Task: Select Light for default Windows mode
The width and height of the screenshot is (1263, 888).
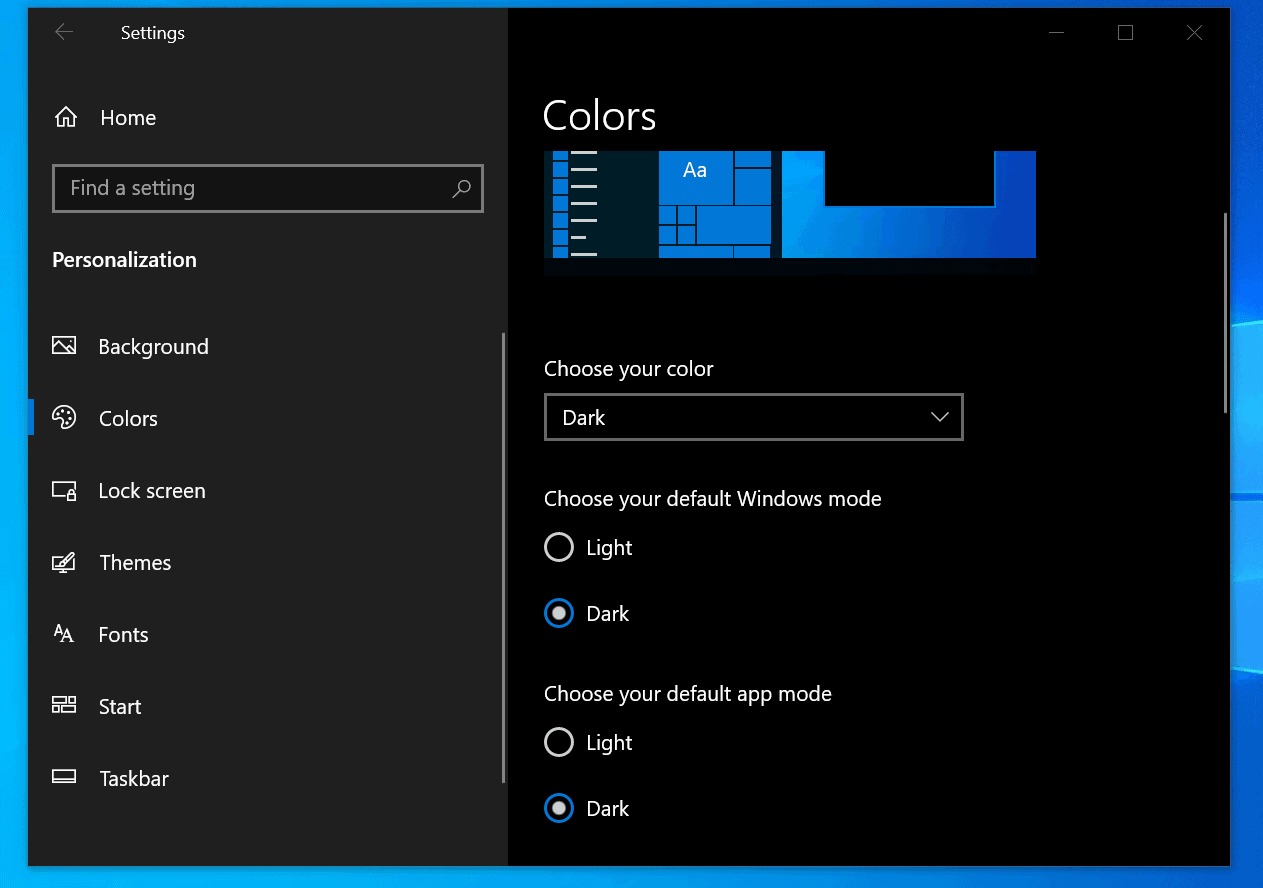Action: (x=559, y=547)
